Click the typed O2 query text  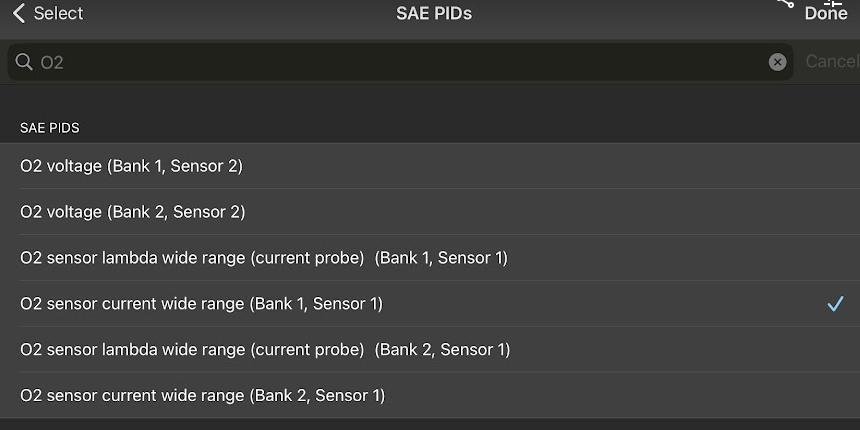[52, 62]
